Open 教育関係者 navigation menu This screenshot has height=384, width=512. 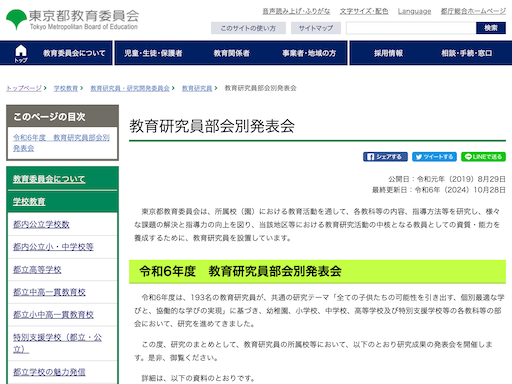pyautogui.click(x=232, y=53)
